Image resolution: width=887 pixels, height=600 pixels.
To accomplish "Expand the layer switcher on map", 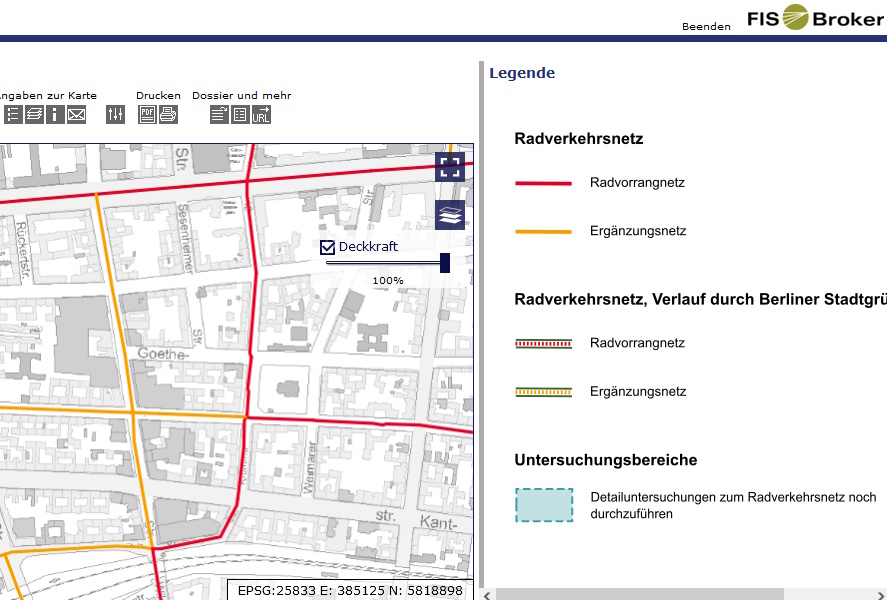I will click(x=450, y=215).
